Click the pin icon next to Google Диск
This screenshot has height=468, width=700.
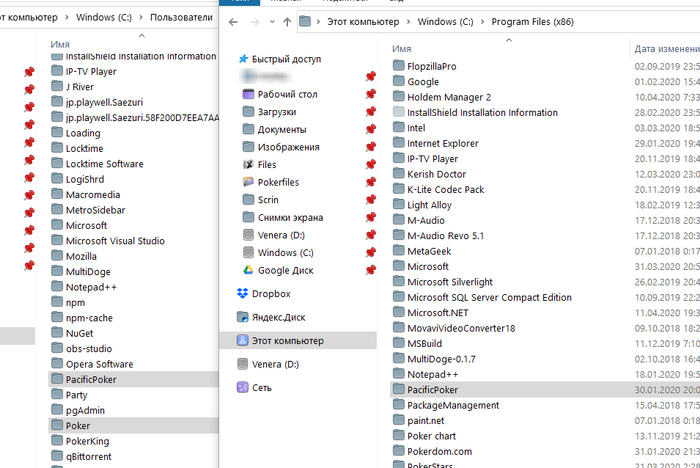[371, 270]
